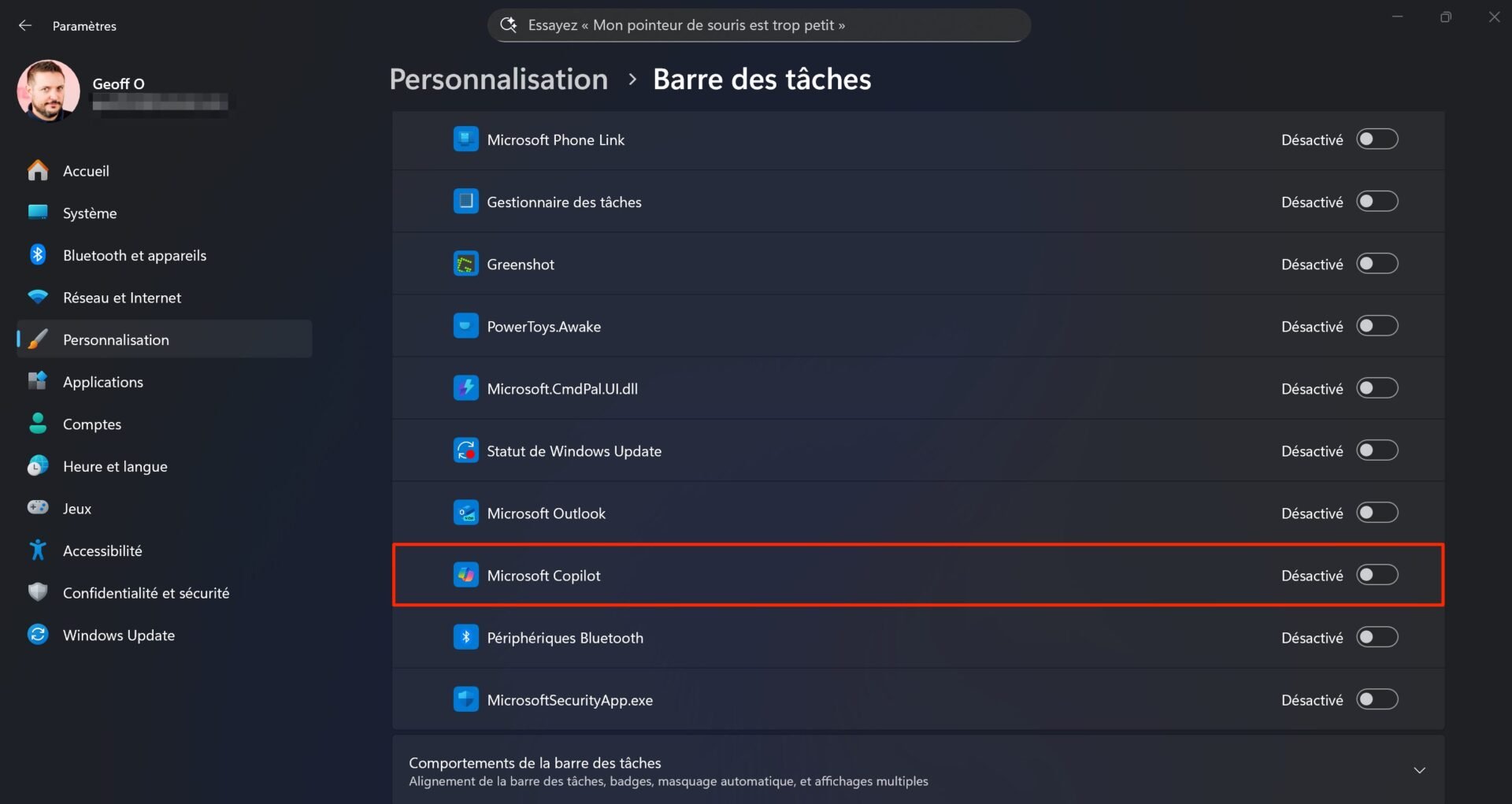Click the Windows Update sidebar icon
This screenshot has height=804, width=1512.
(x=37, y=635)
